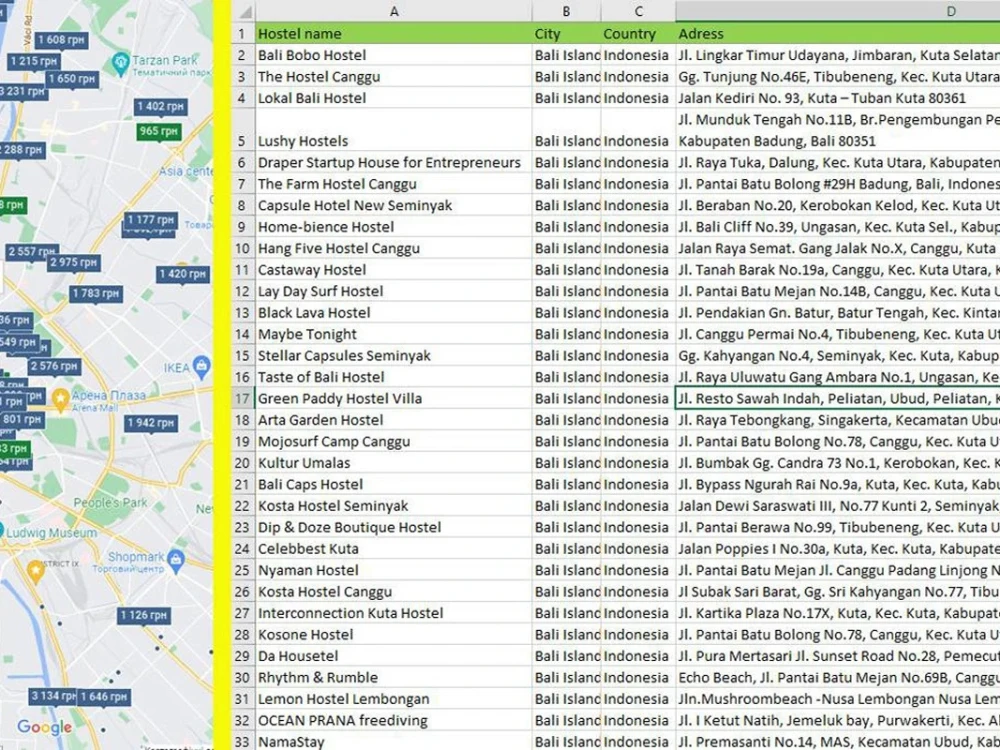
Task: Select cell 'Taste of Bali Hostel'
Action: (393, 377)
